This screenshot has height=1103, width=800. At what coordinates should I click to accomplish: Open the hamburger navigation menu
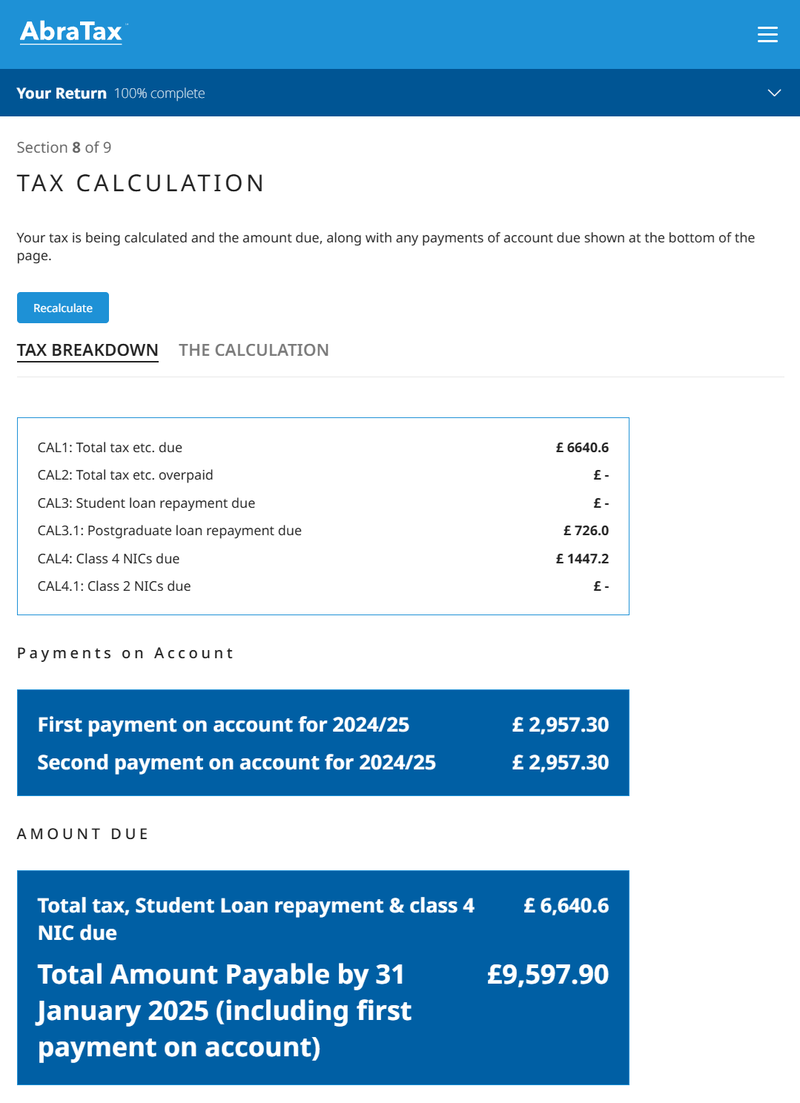pyautogui.click(x=768, y=33)
